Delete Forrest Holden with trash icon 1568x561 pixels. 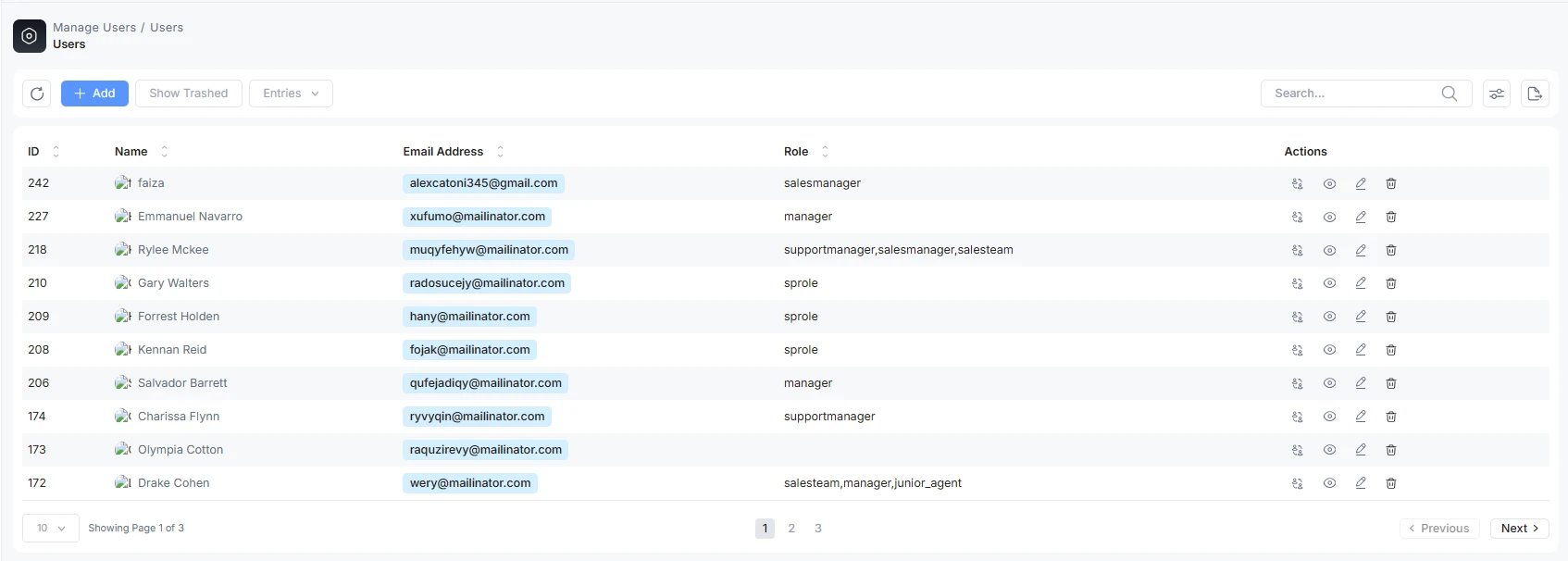1391,317
